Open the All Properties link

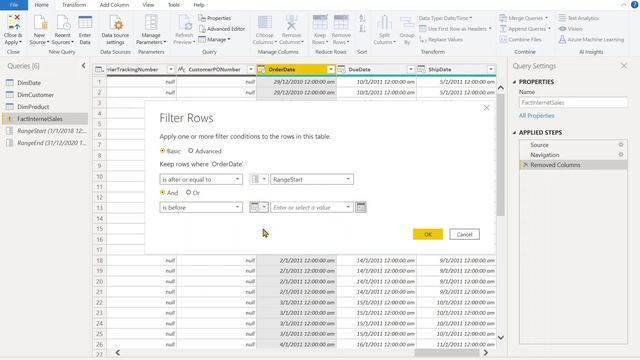[x=536, y=116]
